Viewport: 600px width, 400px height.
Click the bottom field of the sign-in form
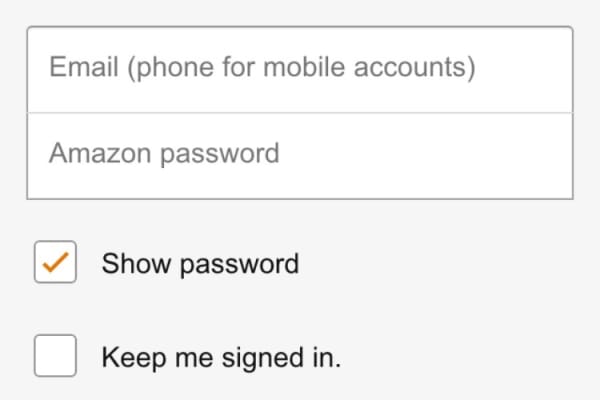coord(300,155)
